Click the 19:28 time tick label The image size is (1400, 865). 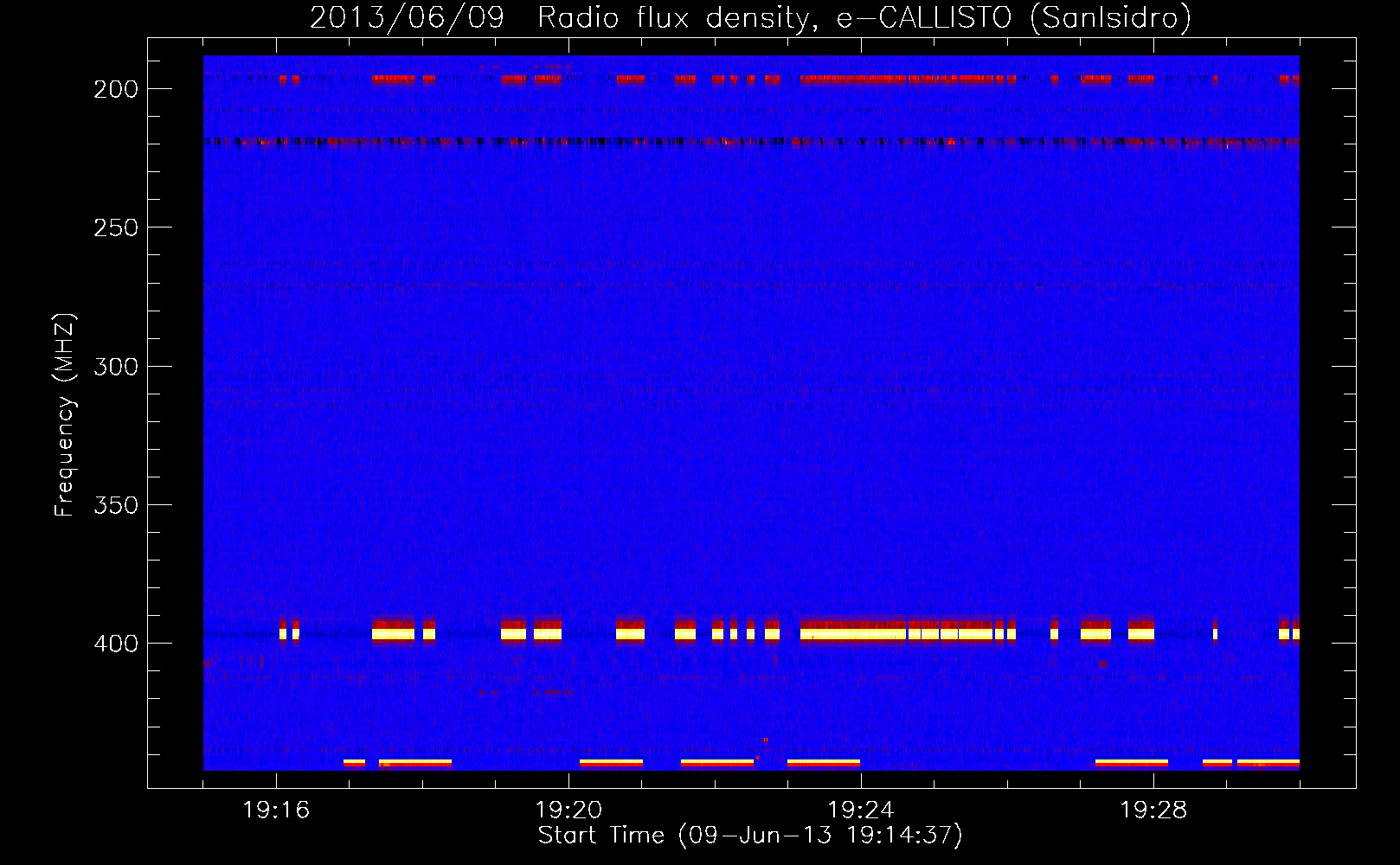pyautogui.click(x=1153, y=811)
